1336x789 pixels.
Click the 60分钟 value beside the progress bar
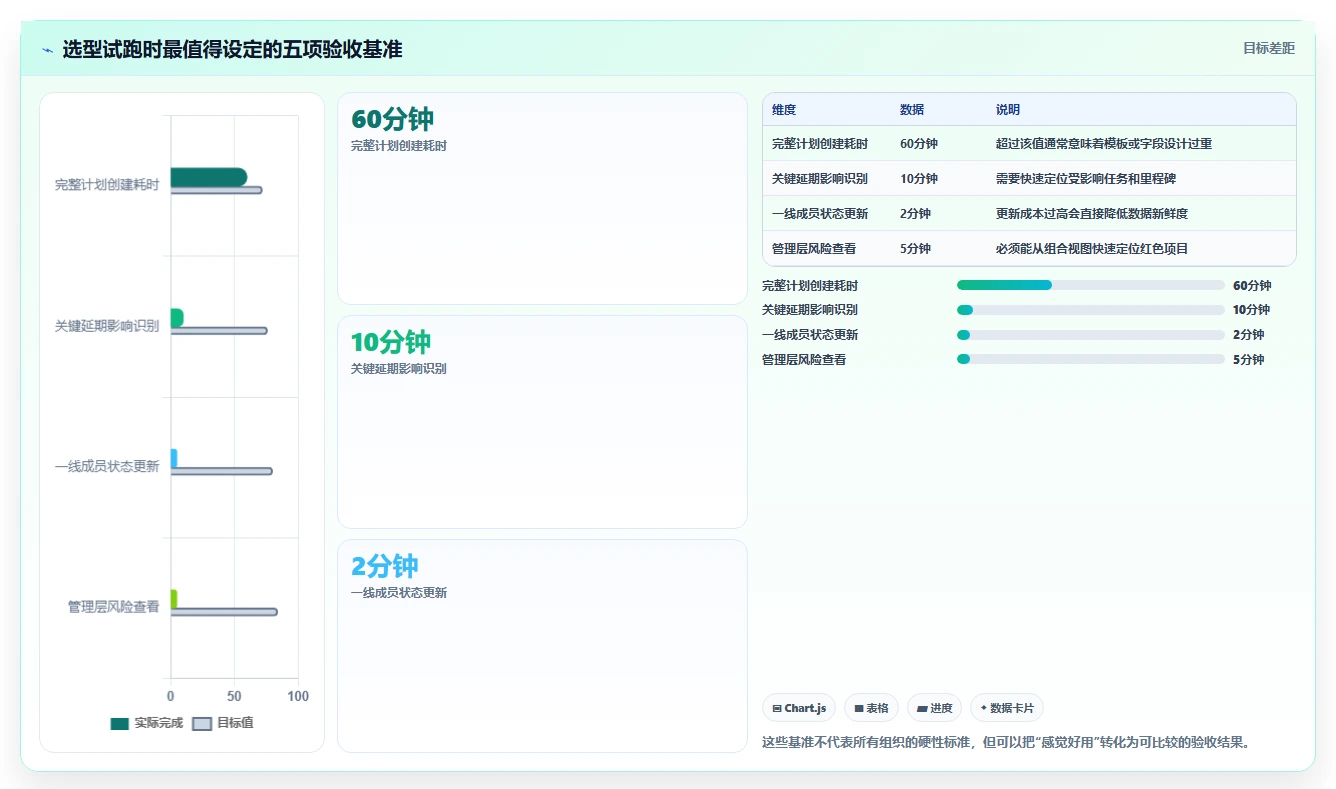click(x=1252, y=286)
